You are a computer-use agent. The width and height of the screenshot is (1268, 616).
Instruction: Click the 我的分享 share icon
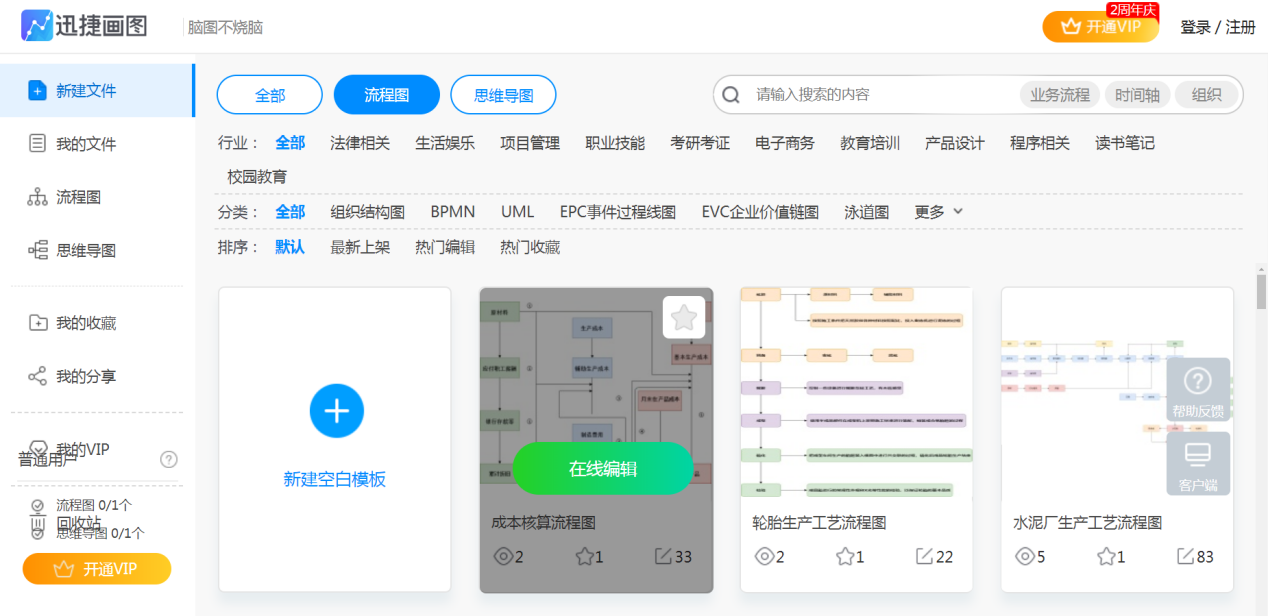point(37,376)
